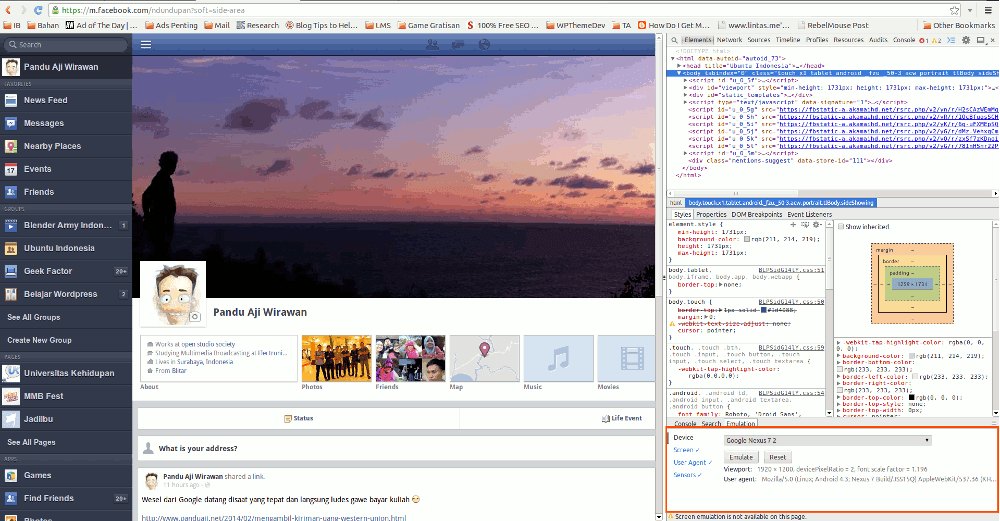This screenshot has height=521, width=1000.
Task: Open DevTools settings gear icon
Action: pyautogui.click(x=966, y=40)
